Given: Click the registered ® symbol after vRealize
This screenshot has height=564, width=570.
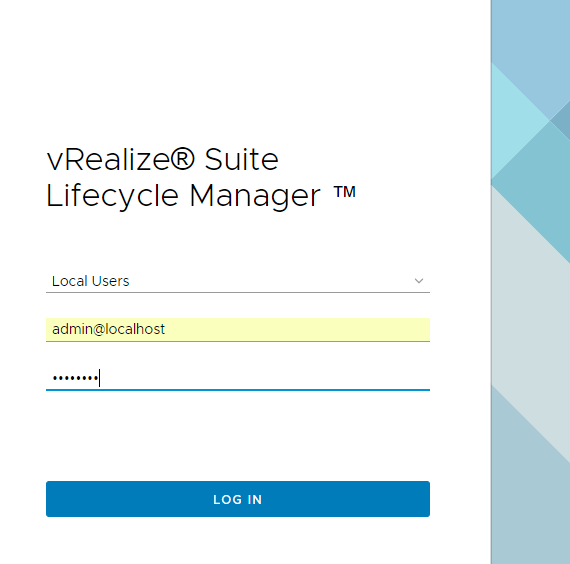Looking at the screenshot, I should pyautogui.click(x=182, y=159).
